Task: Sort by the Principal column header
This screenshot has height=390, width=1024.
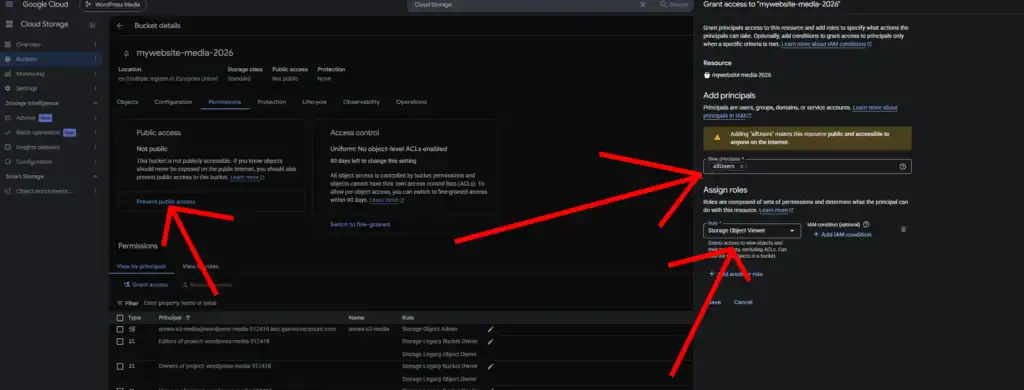Action: click(174, 317)
